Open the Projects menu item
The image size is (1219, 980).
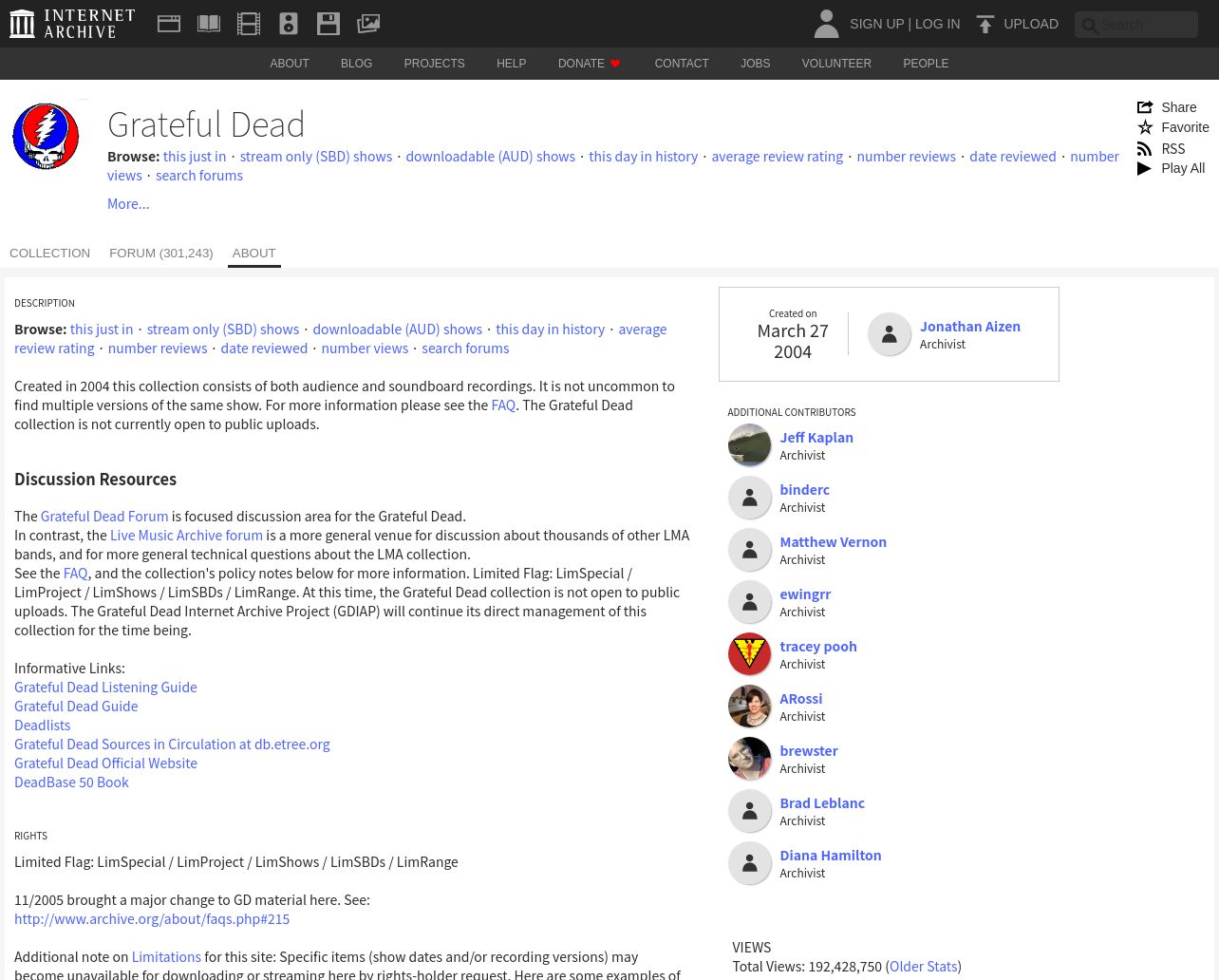434,64
